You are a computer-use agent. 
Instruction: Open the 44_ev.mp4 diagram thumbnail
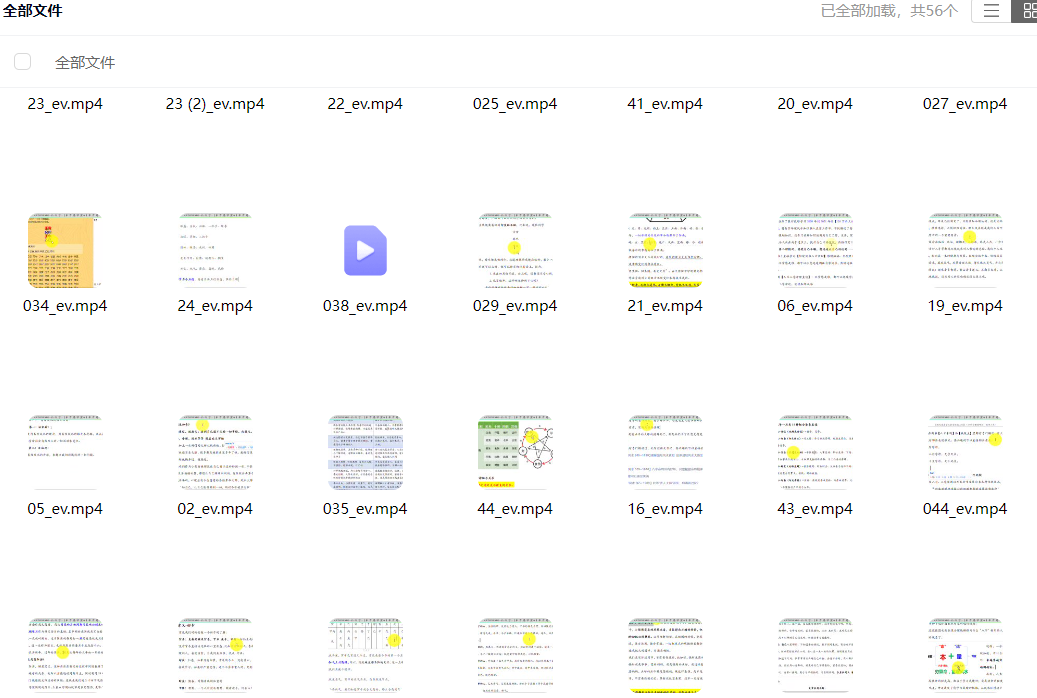tap(515, 452)
